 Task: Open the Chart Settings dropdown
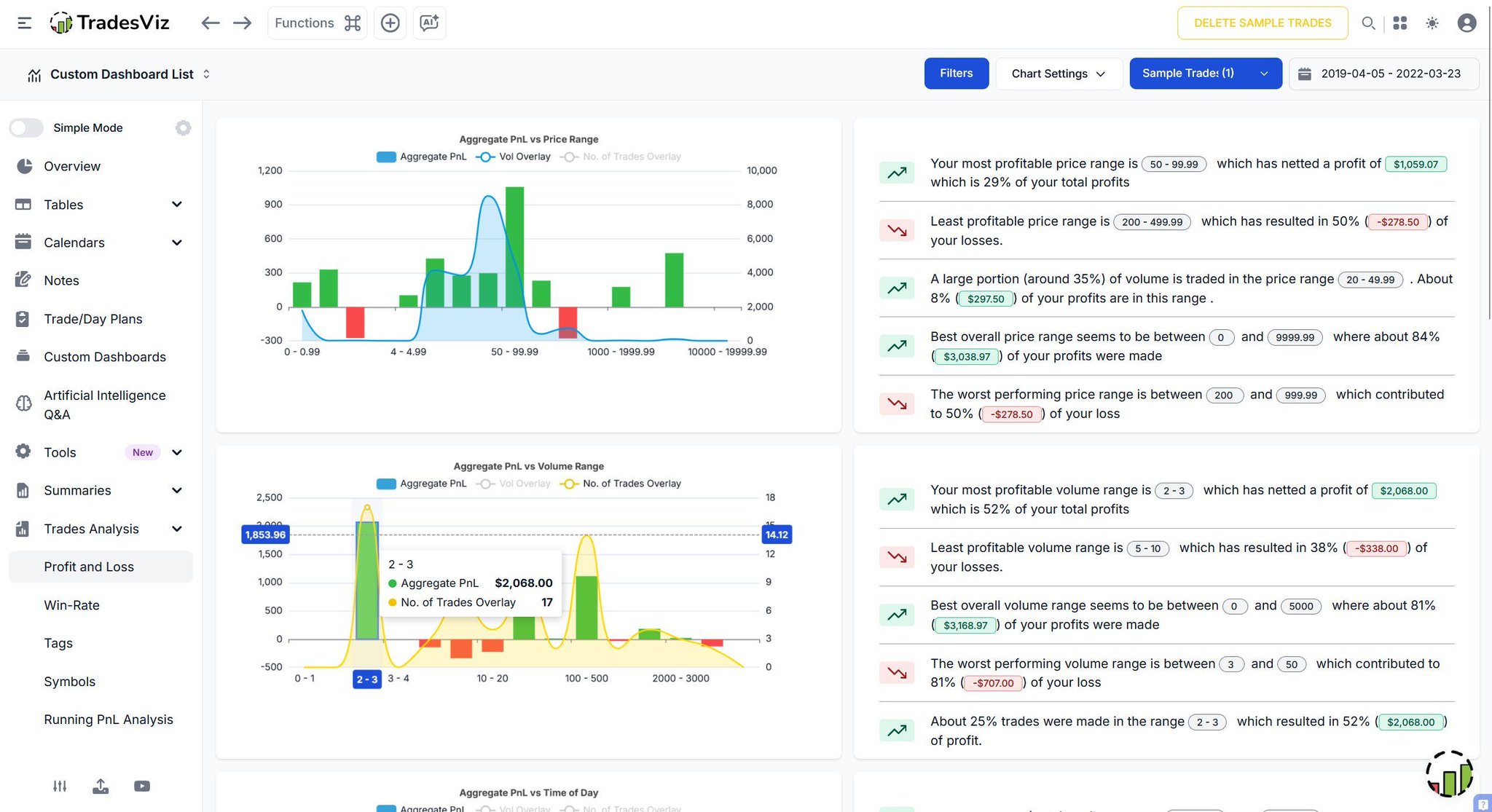(1058, 74)
